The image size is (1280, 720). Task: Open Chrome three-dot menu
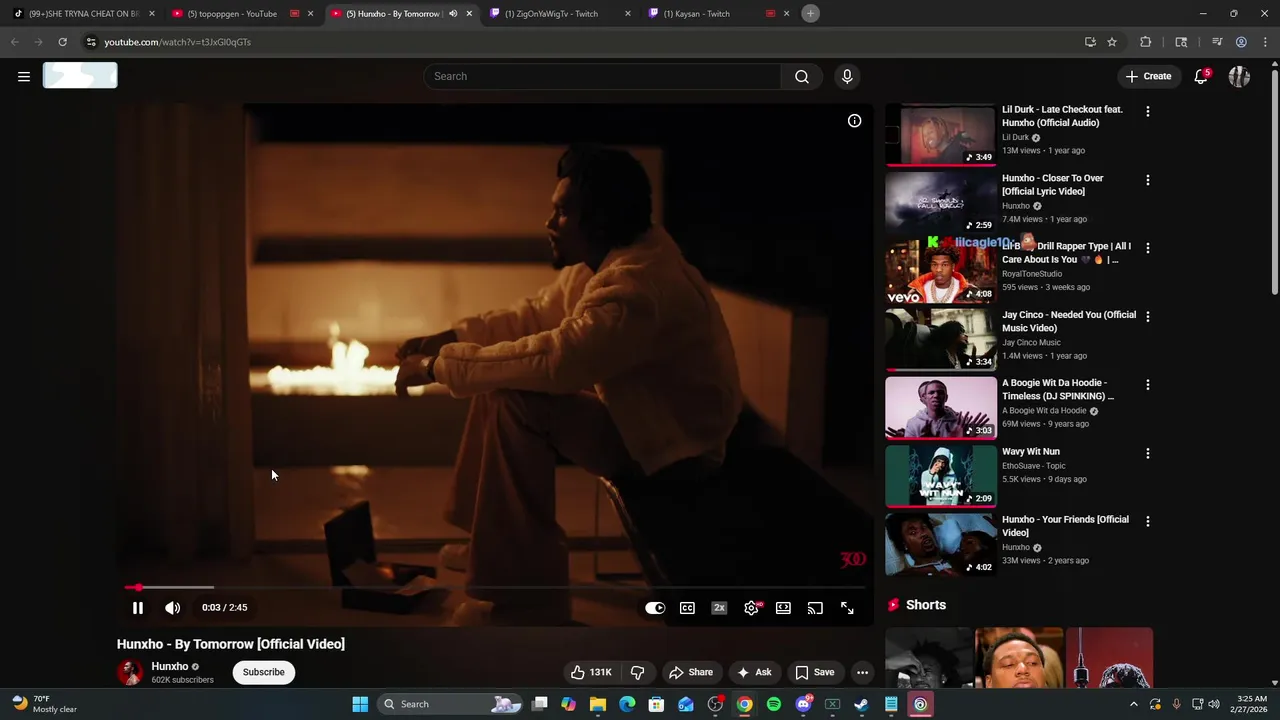[x=1265, y=42]
